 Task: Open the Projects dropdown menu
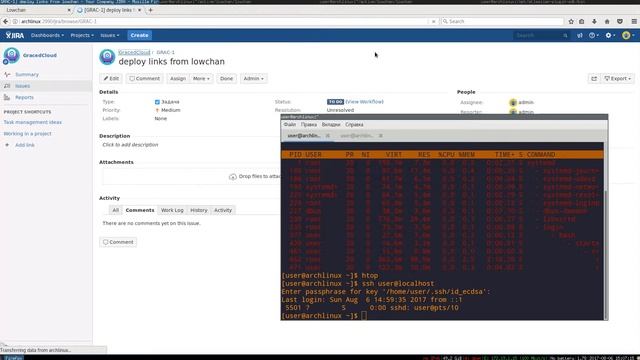pyautogui.click(x=82, y=36)
